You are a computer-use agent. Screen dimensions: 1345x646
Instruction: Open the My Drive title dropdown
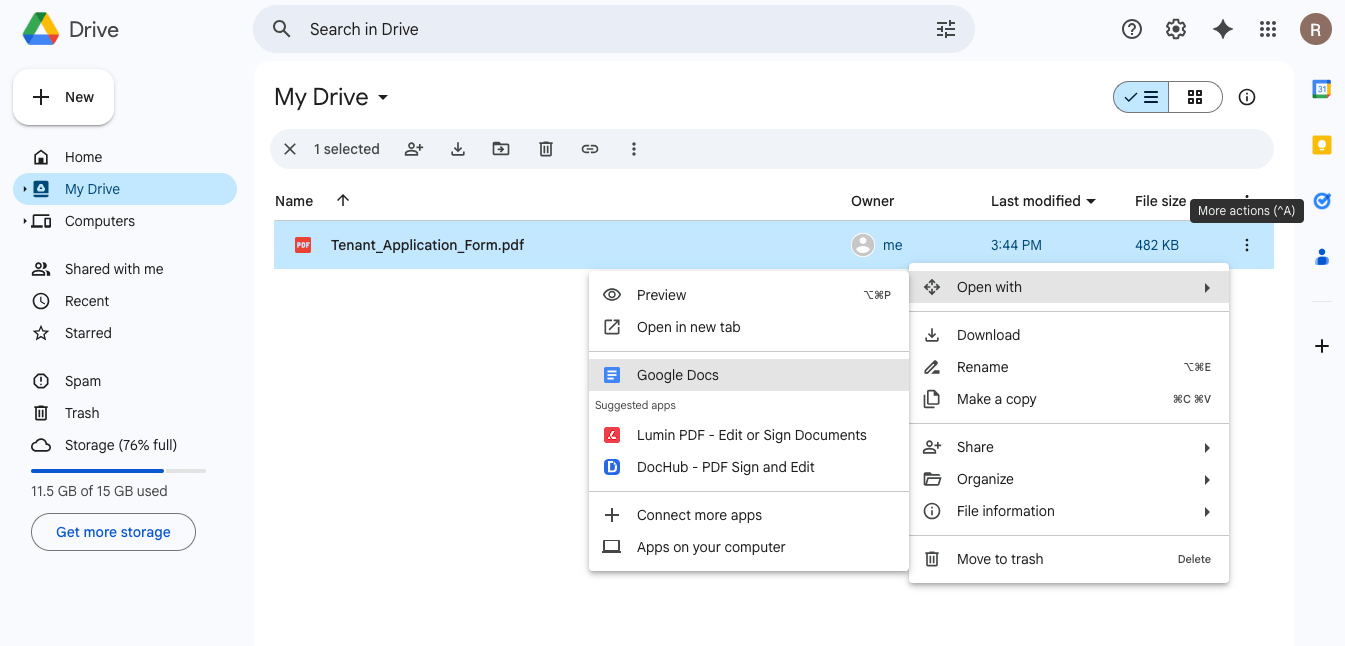[331, 97]
